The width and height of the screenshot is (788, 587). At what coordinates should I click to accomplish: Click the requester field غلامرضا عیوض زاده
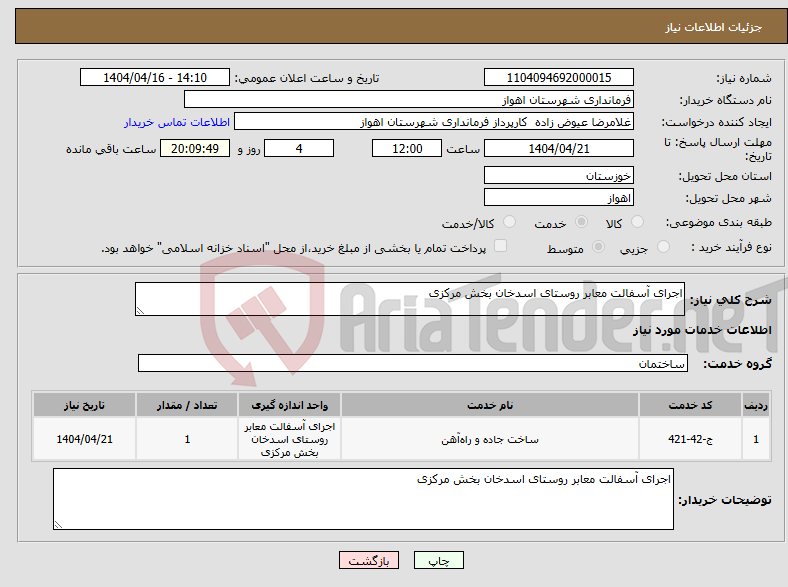(434, 122)
